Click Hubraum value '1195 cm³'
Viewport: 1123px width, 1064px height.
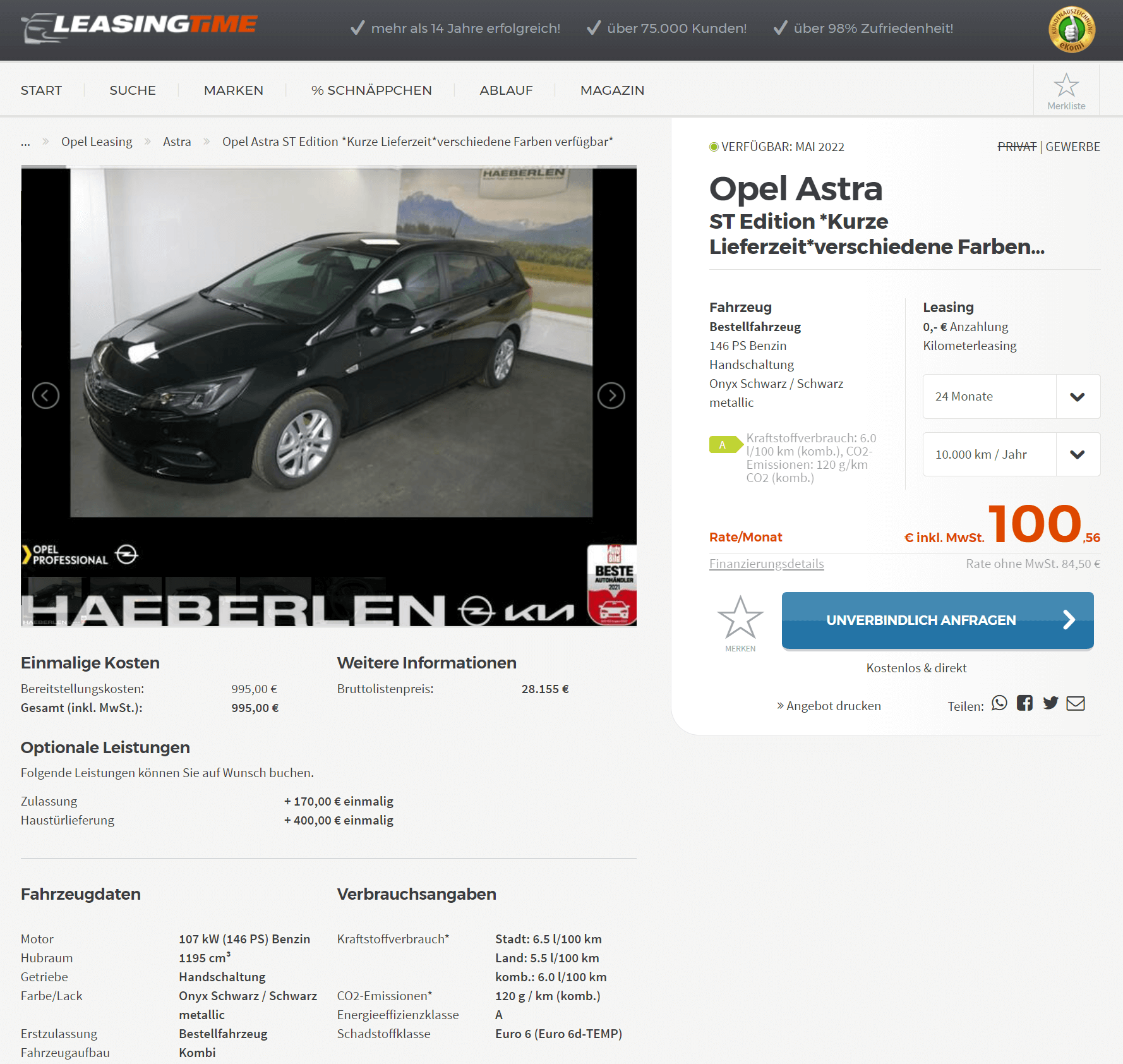click(205, 958)
